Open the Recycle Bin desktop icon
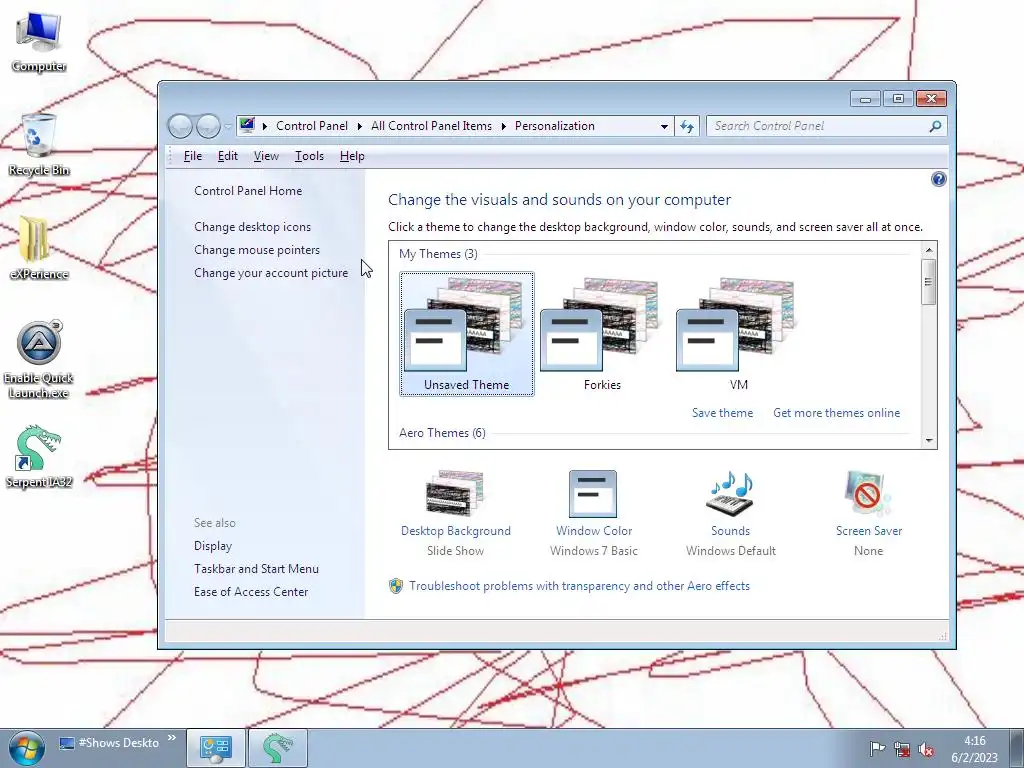This screenshot has height=768, width=1024. 39,145
